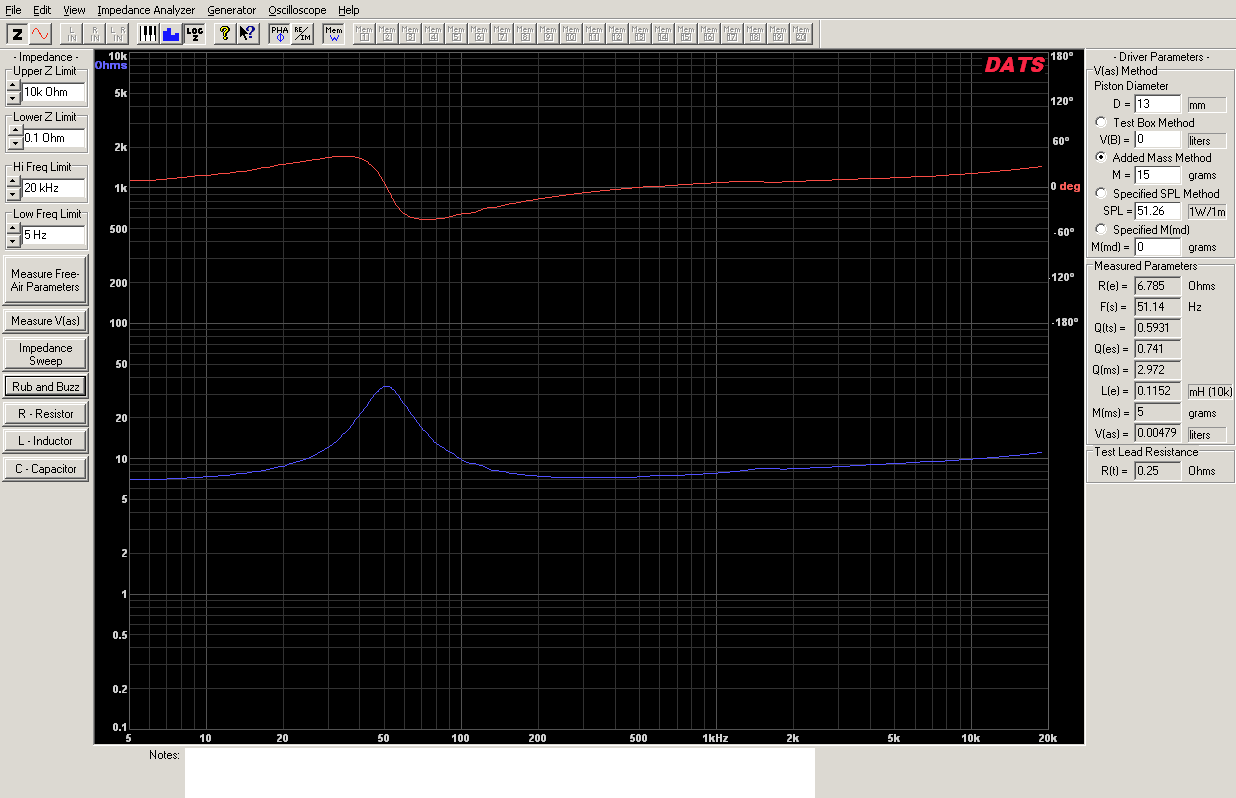Click the L IN input toolbar icon

coord(72,34)
